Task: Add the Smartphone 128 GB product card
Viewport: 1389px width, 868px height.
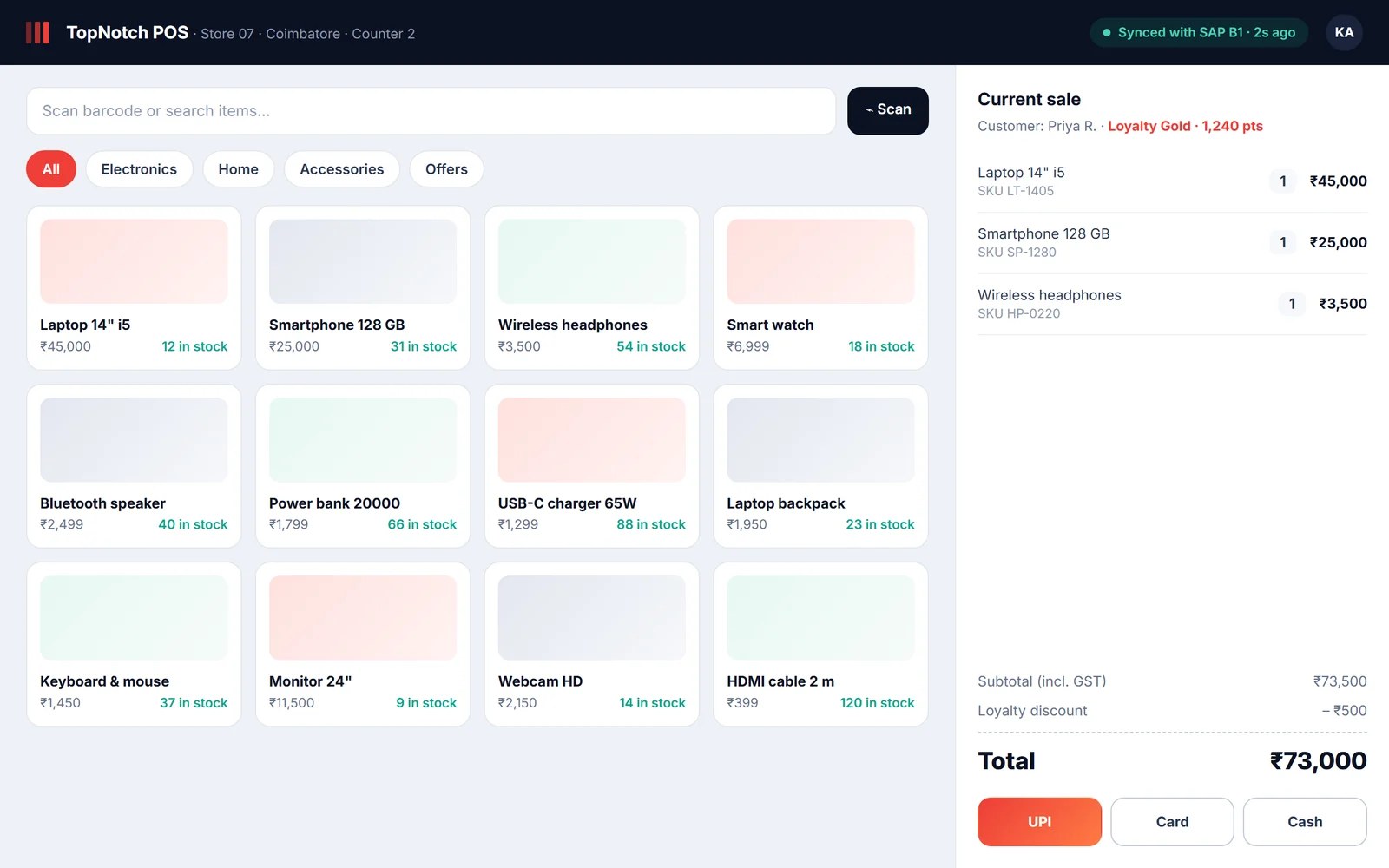Action: (x=363, y=287)
